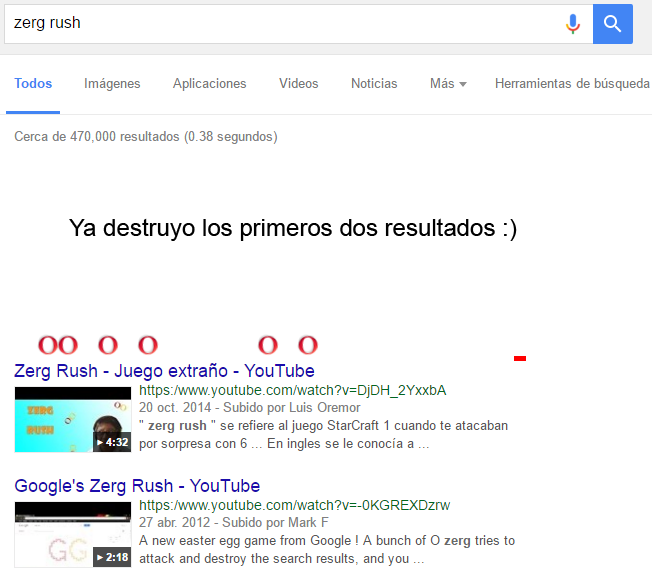Click the small red health bar
The image size is (652, 583).
click(520, 358)
